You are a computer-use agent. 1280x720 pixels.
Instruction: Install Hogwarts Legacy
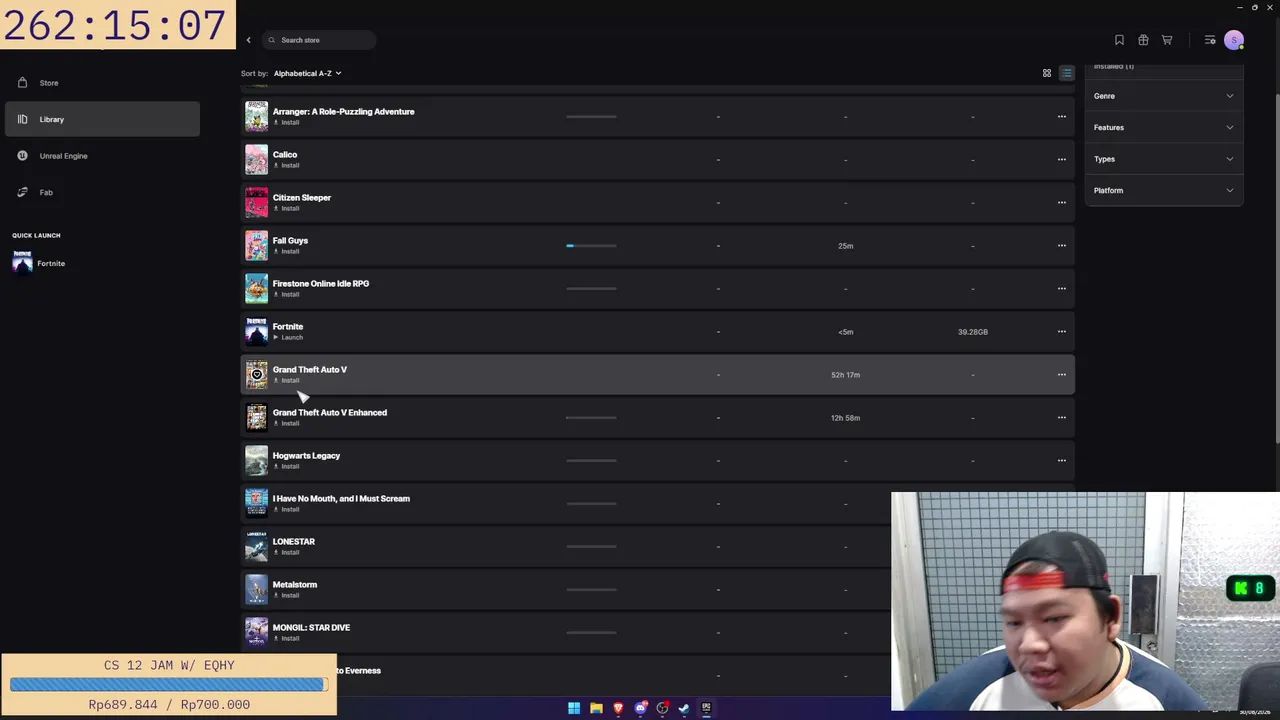tap(287, 467)
